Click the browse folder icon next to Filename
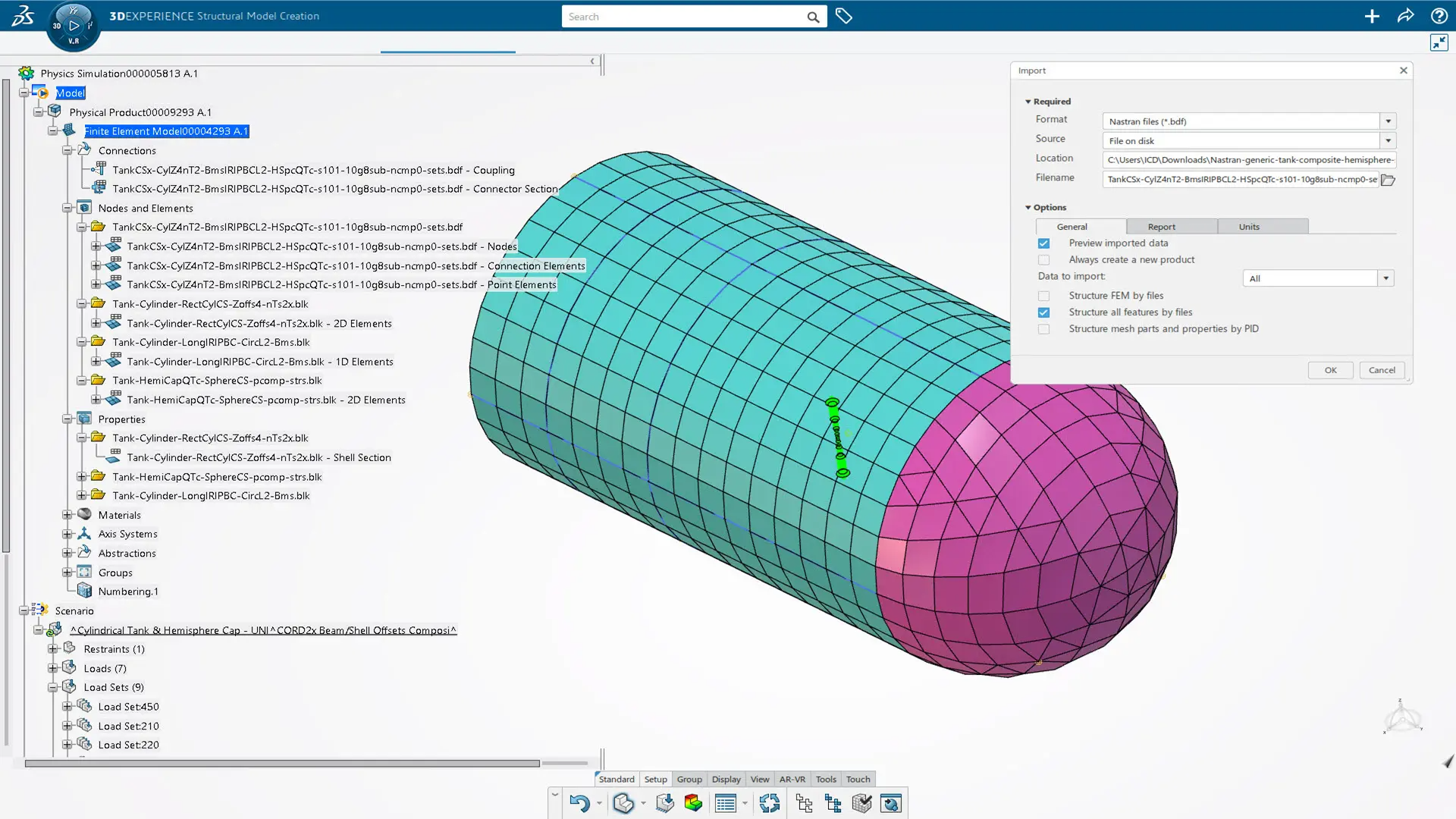Viewport: 1456px width, 819px height. (1388, 180)
